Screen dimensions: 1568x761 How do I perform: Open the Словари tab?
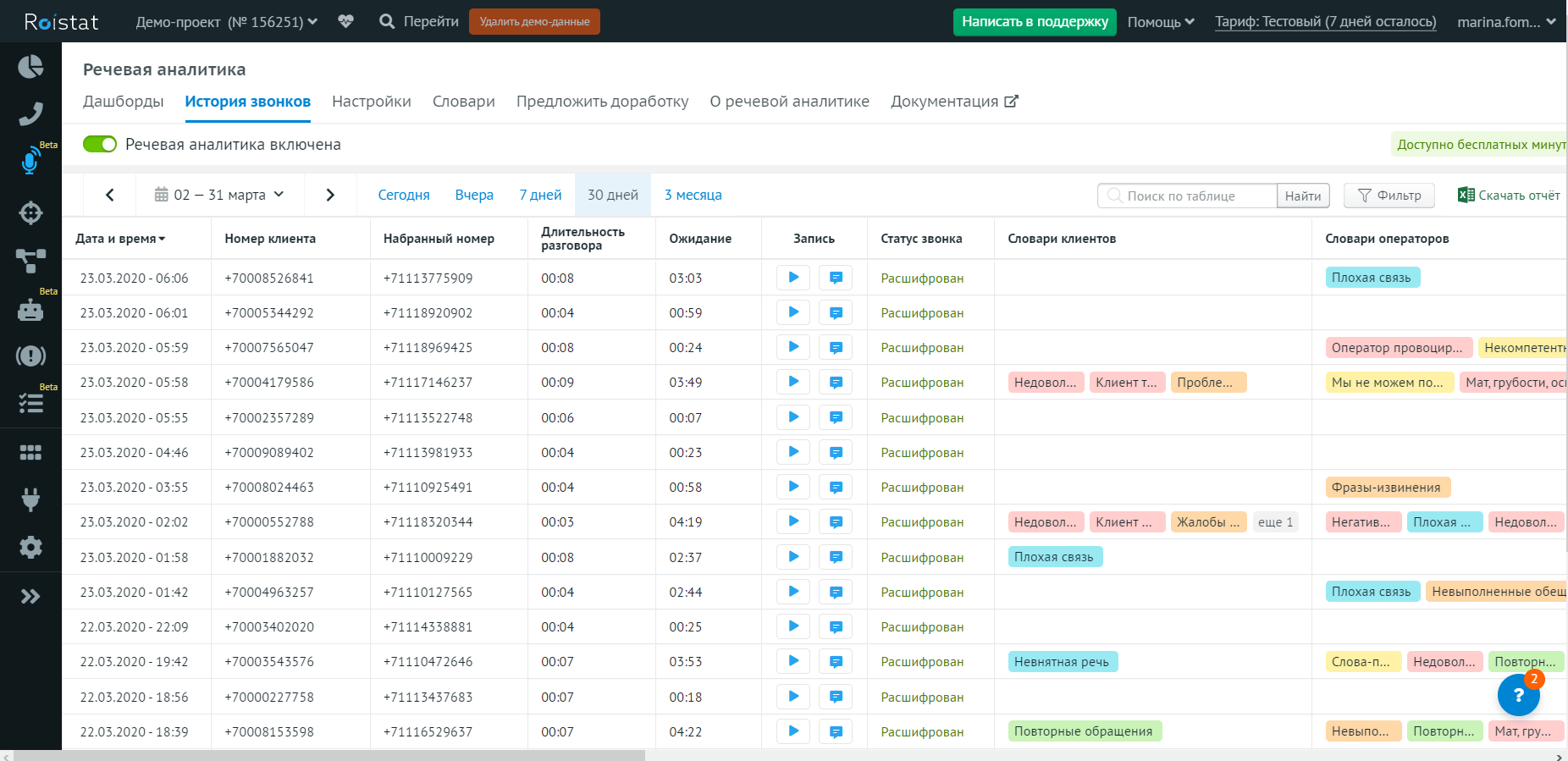pyautogui.click(x=463, y=102)
